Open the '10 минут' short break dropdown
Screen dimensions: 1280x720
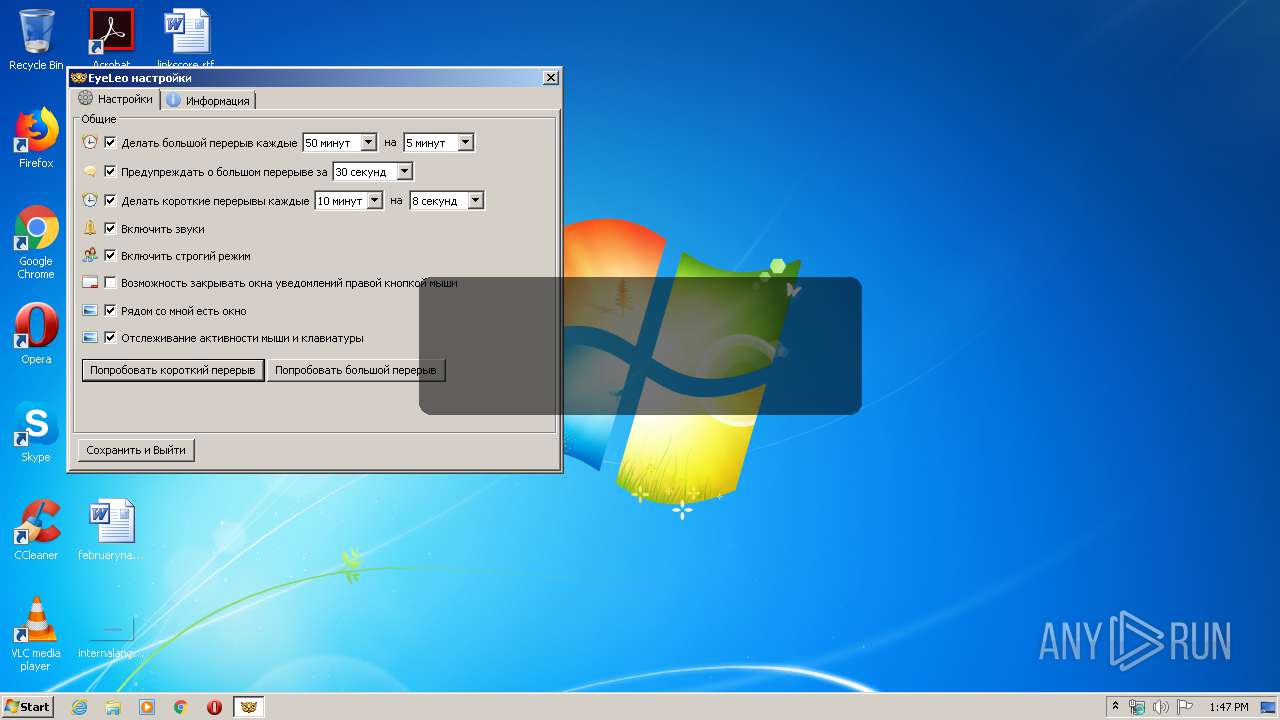374,201
